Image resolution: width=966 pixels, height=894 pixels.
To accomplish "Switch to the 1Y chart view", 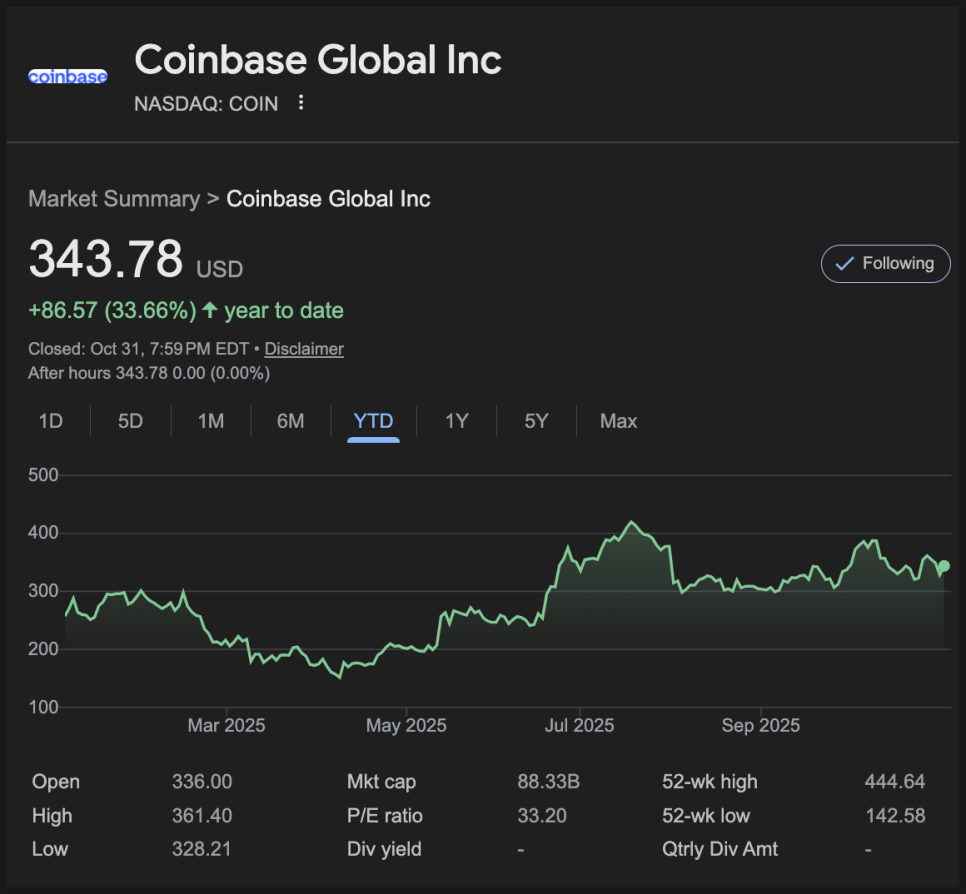I will tap(457, 421).
